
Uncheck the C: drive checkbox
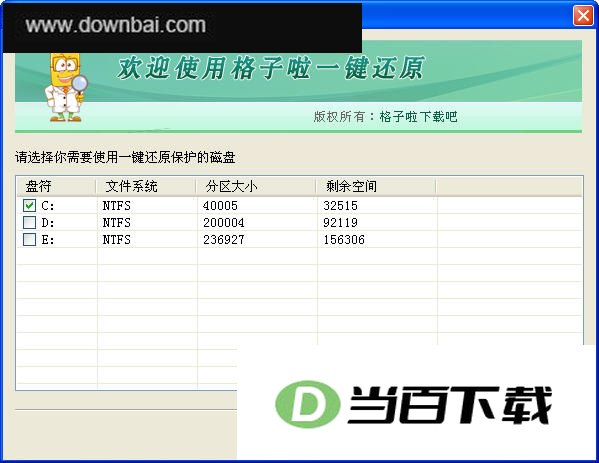click(29, 206)
